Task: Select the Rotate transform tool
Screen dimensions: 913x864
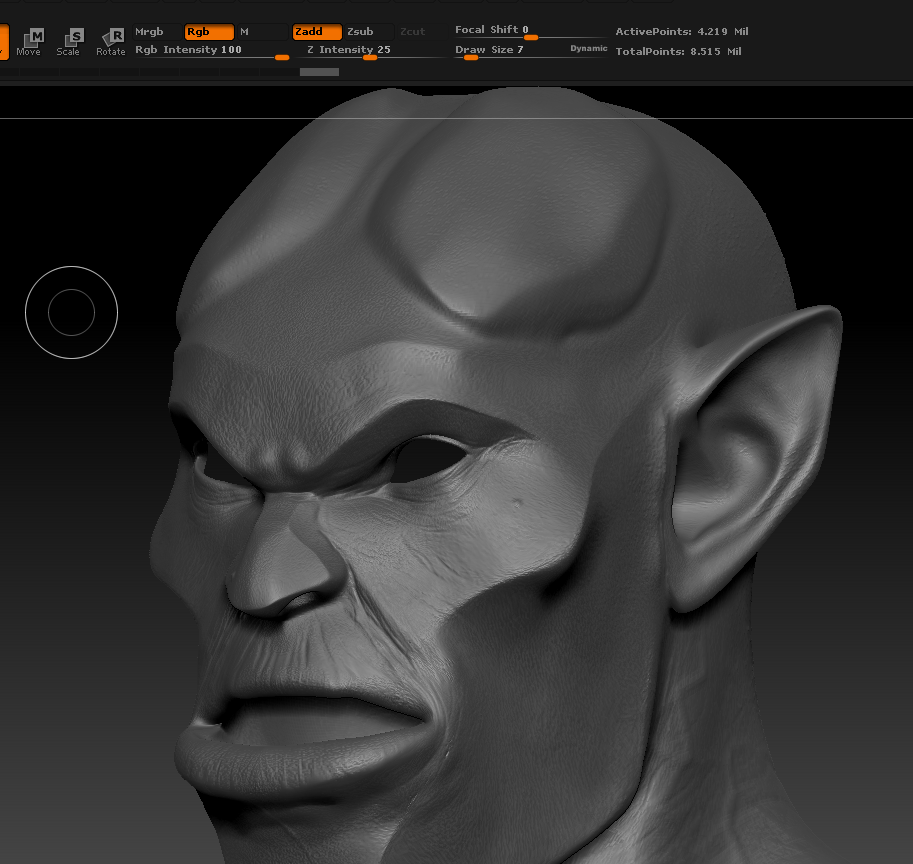Action: [x=111, y=42]
